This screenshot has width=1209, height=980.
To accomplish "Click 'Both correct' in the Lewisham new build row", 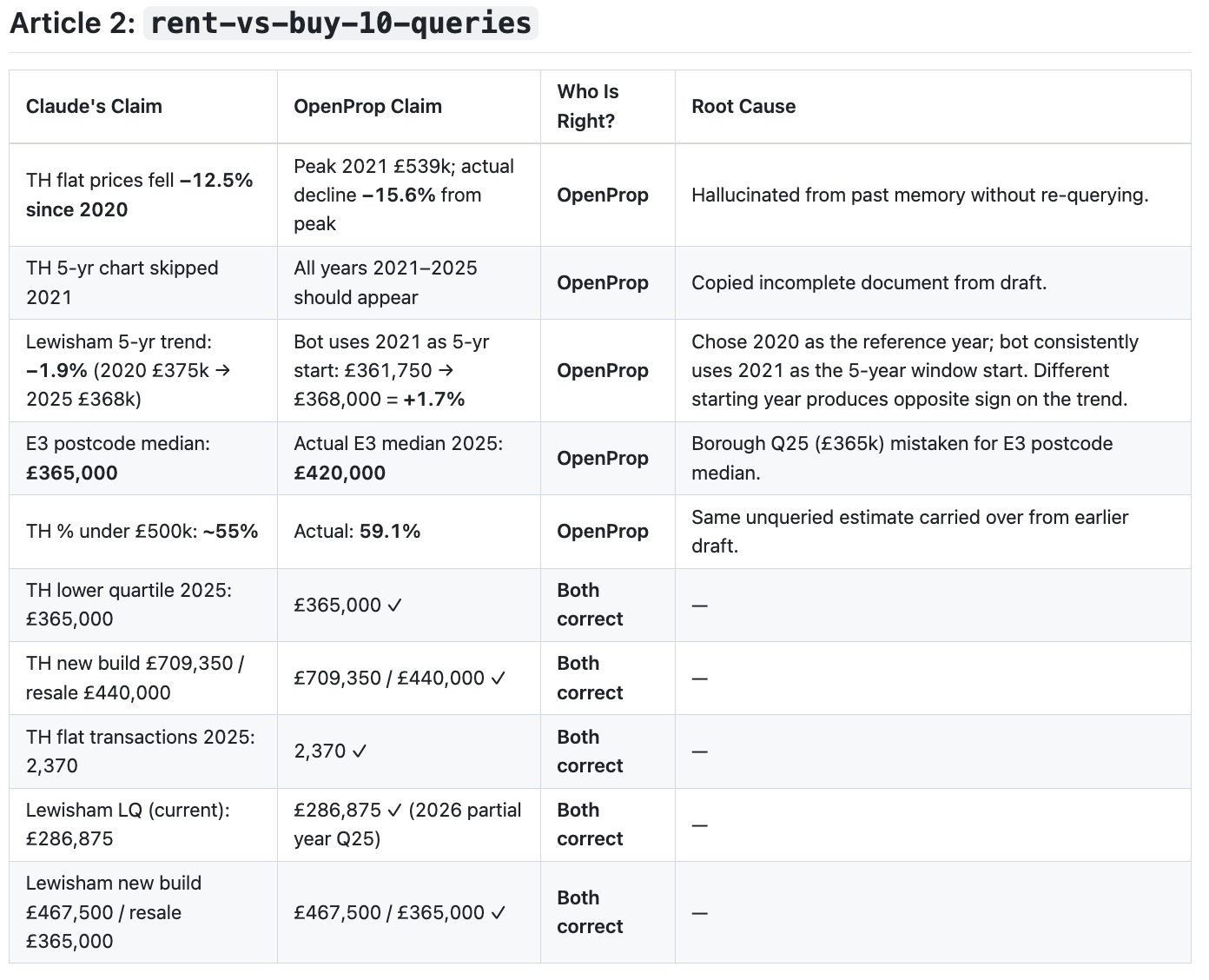I will pos(590,912).
